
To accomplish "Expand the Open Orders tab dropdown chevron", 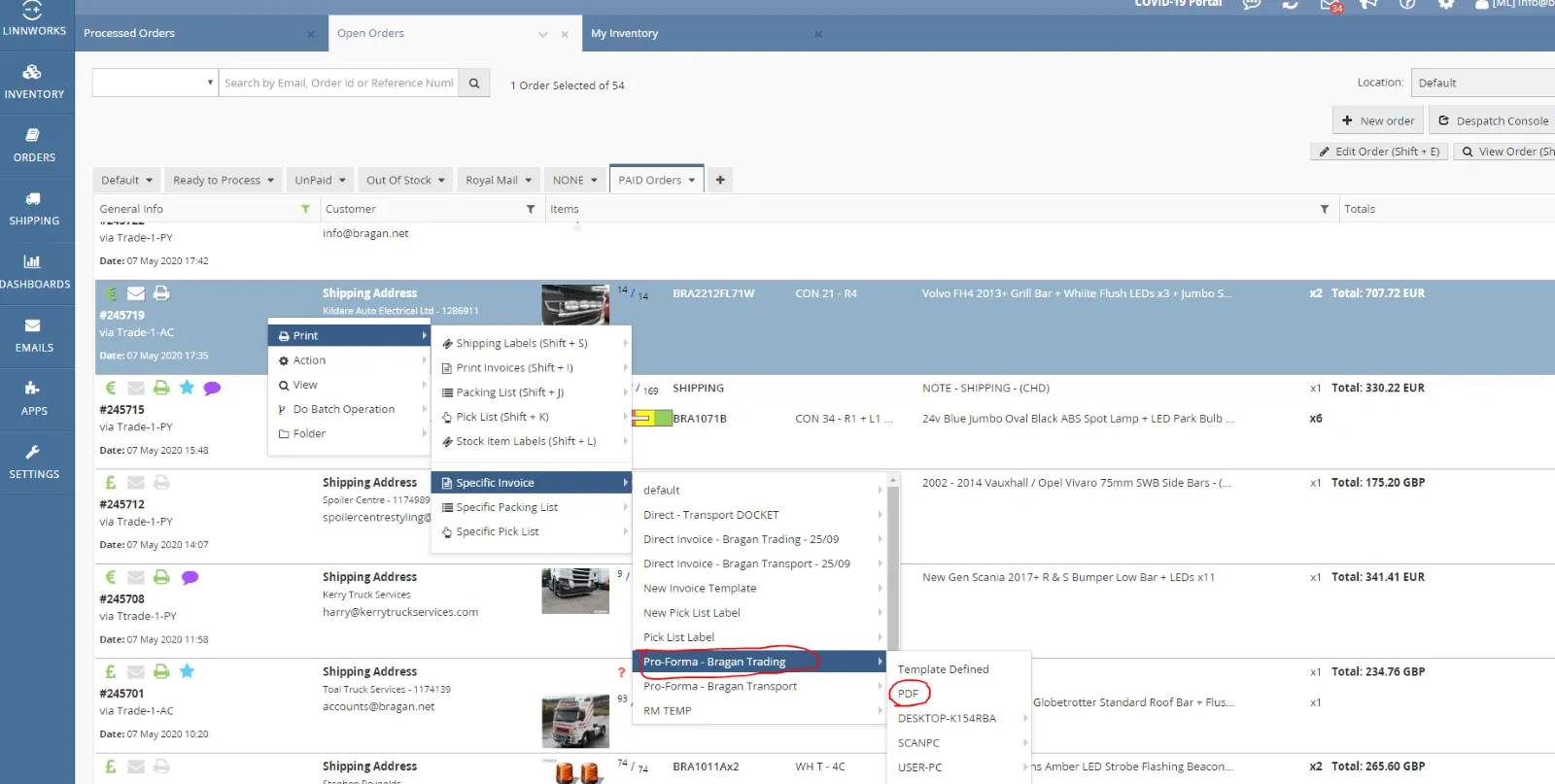I will click(x=543, y=34).
